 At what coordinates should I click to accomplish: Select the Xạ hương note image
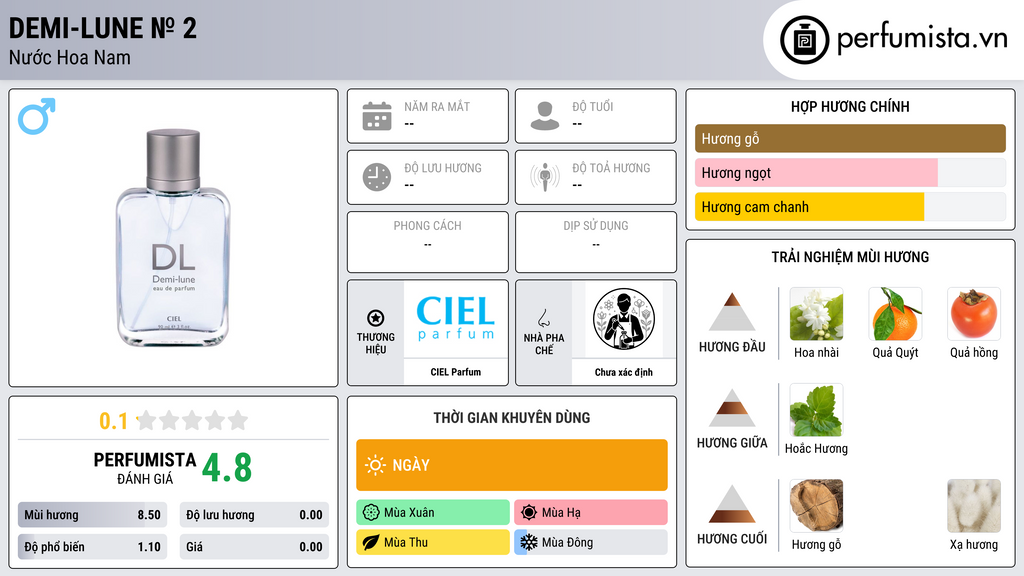click(974, 505)
